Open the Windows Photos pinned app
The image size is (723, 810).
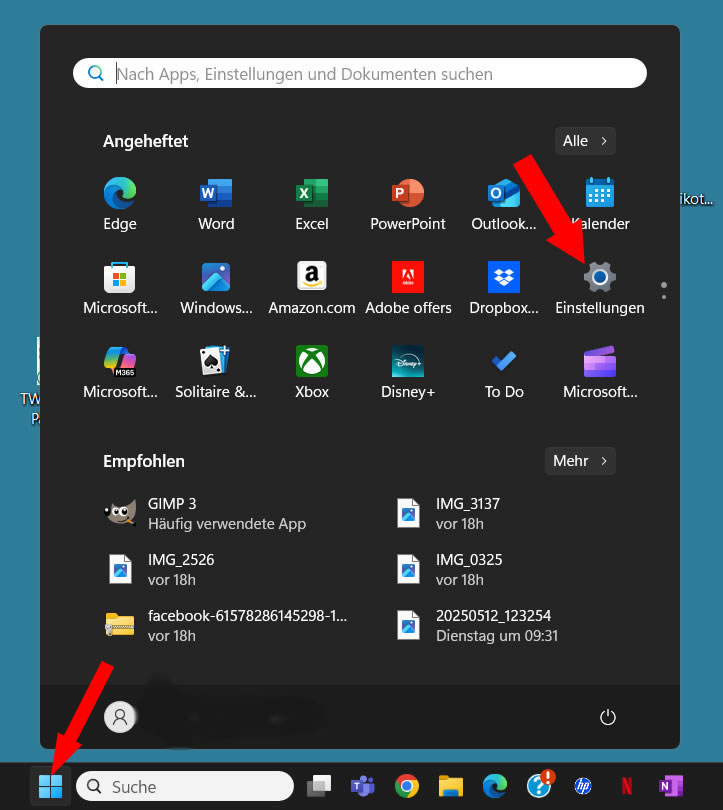pos(216,288)
